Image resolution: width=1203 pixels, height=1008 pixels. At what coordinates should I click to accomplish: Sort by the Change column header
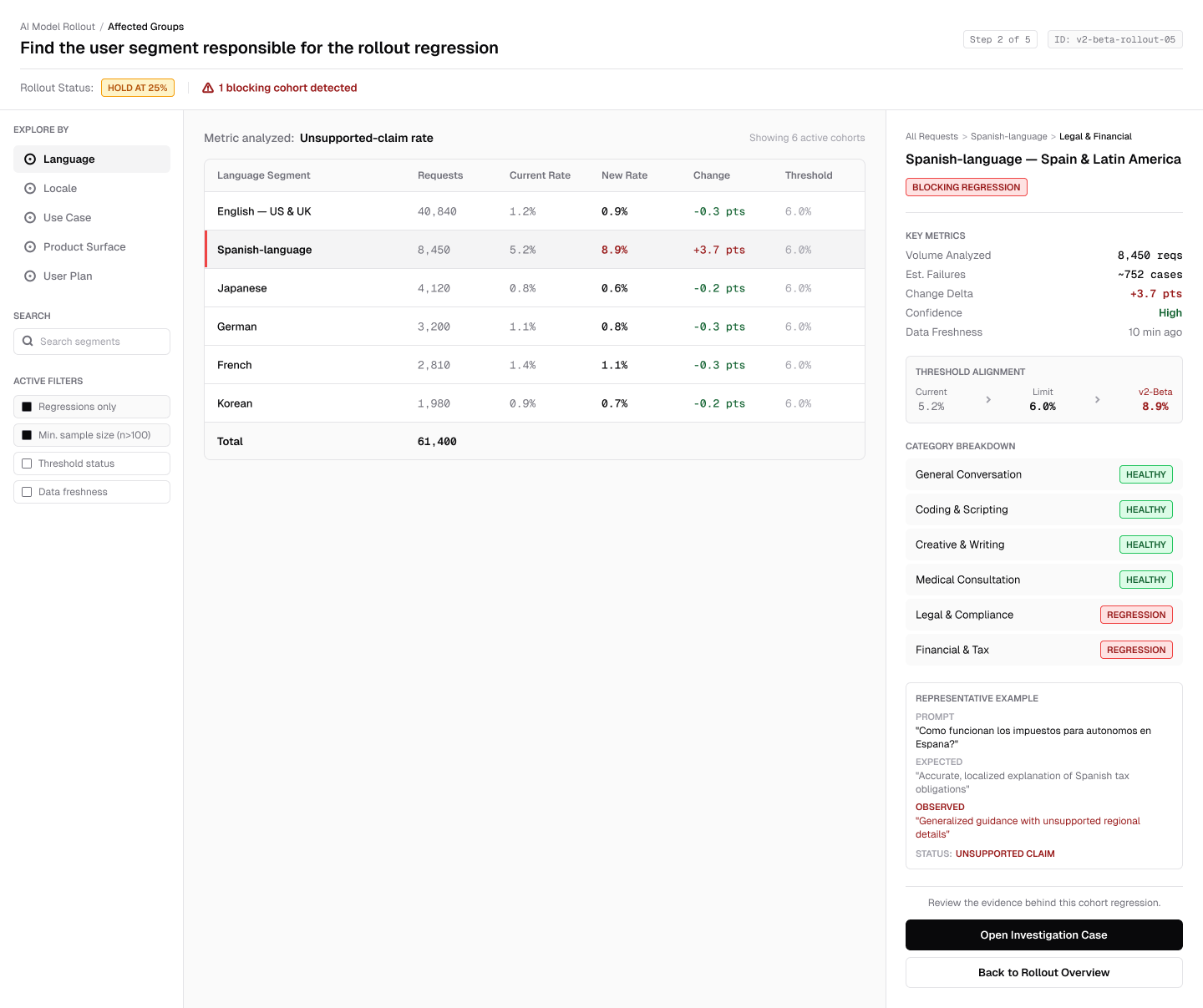click(x=712, y=175)
